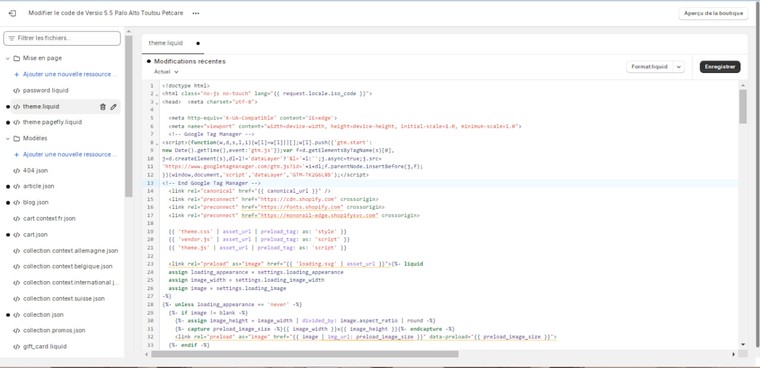Fold the code at line 2

(x=157, y=94)
